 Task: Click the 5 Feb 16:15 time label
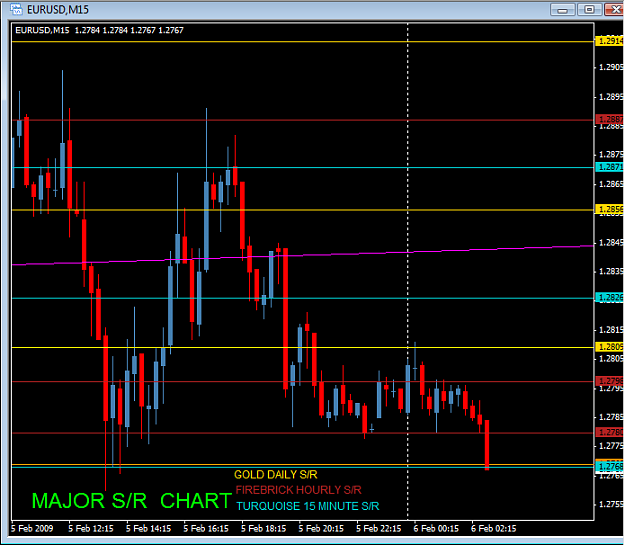206,529
